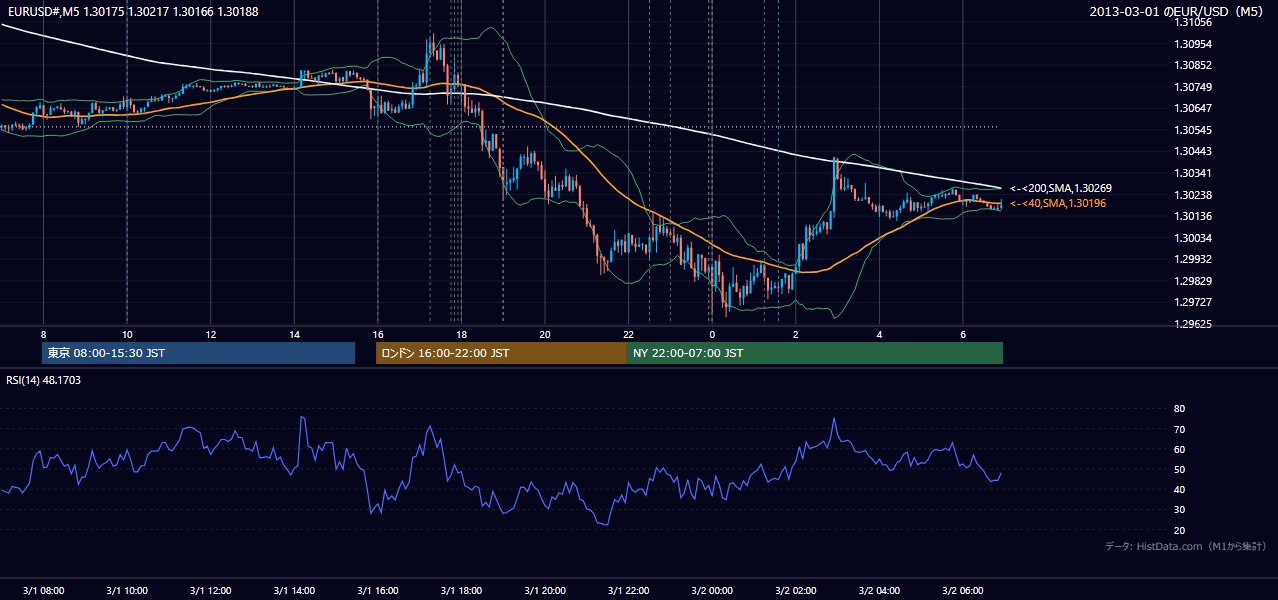Click the bottom time label 3/2 02:00
Screen dimensions: 1278x600
point(795,591)
